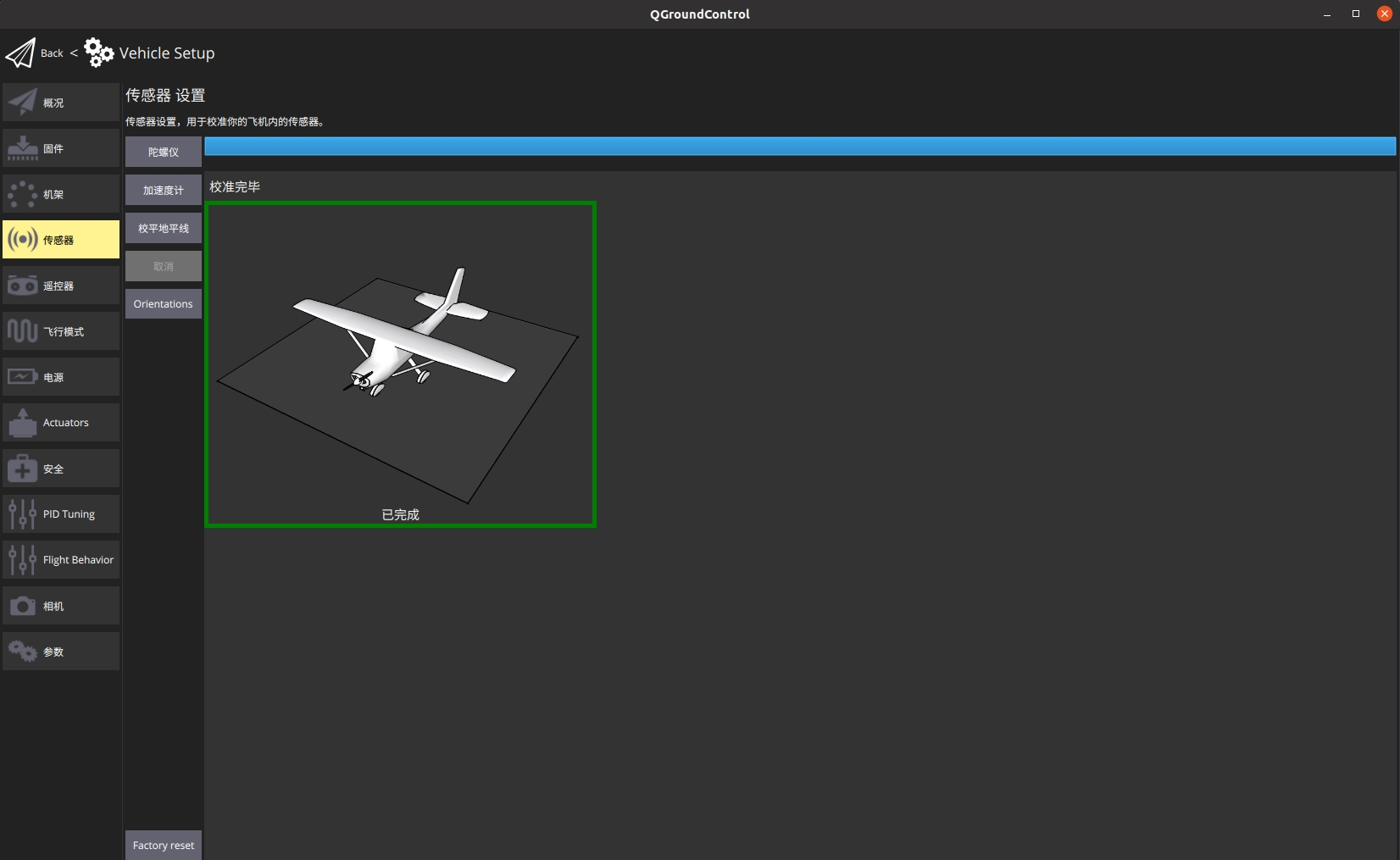Screen dimensions: 1400x860
Task: Click the 校平地平线 level horizon button
Action: pos(164,228)
